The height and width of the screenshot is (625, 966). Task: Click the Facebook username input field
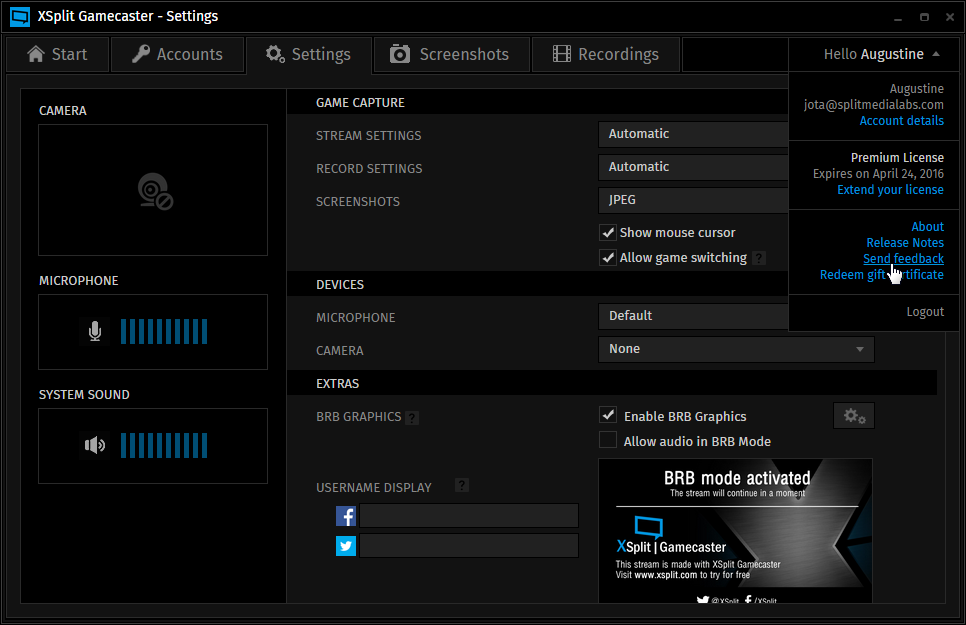[x=469, y=516]
